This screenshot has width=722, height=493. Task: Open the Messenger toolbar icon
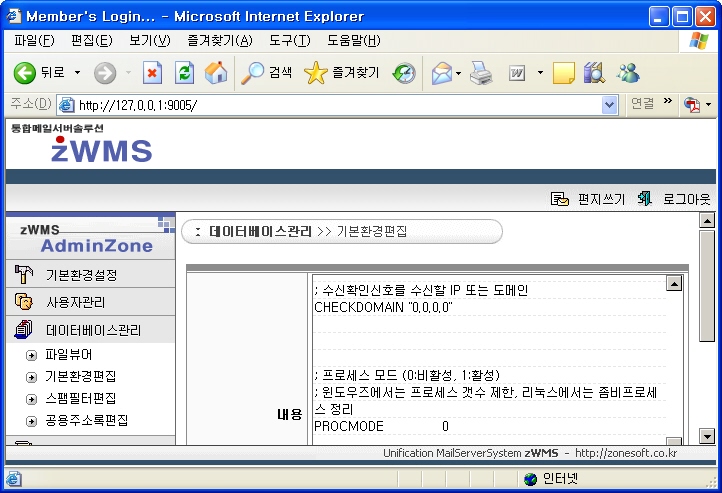[628, 73]
